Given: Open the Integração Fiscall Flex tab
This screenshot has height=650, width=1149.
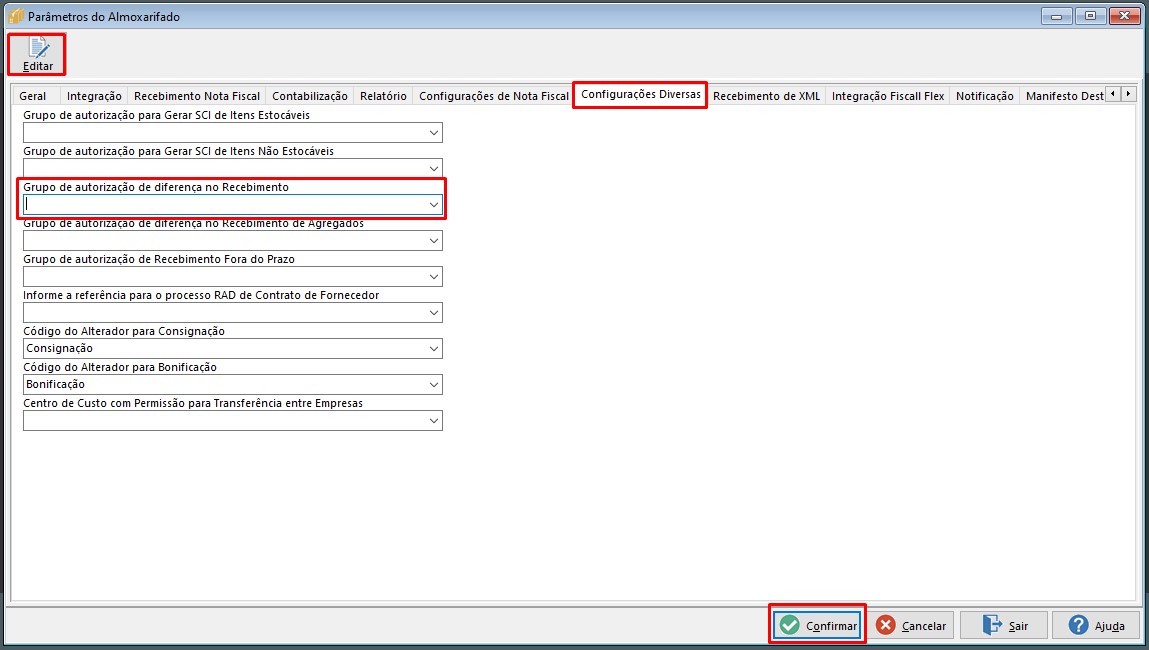Looking at the screenshot, I should point(887,96).
